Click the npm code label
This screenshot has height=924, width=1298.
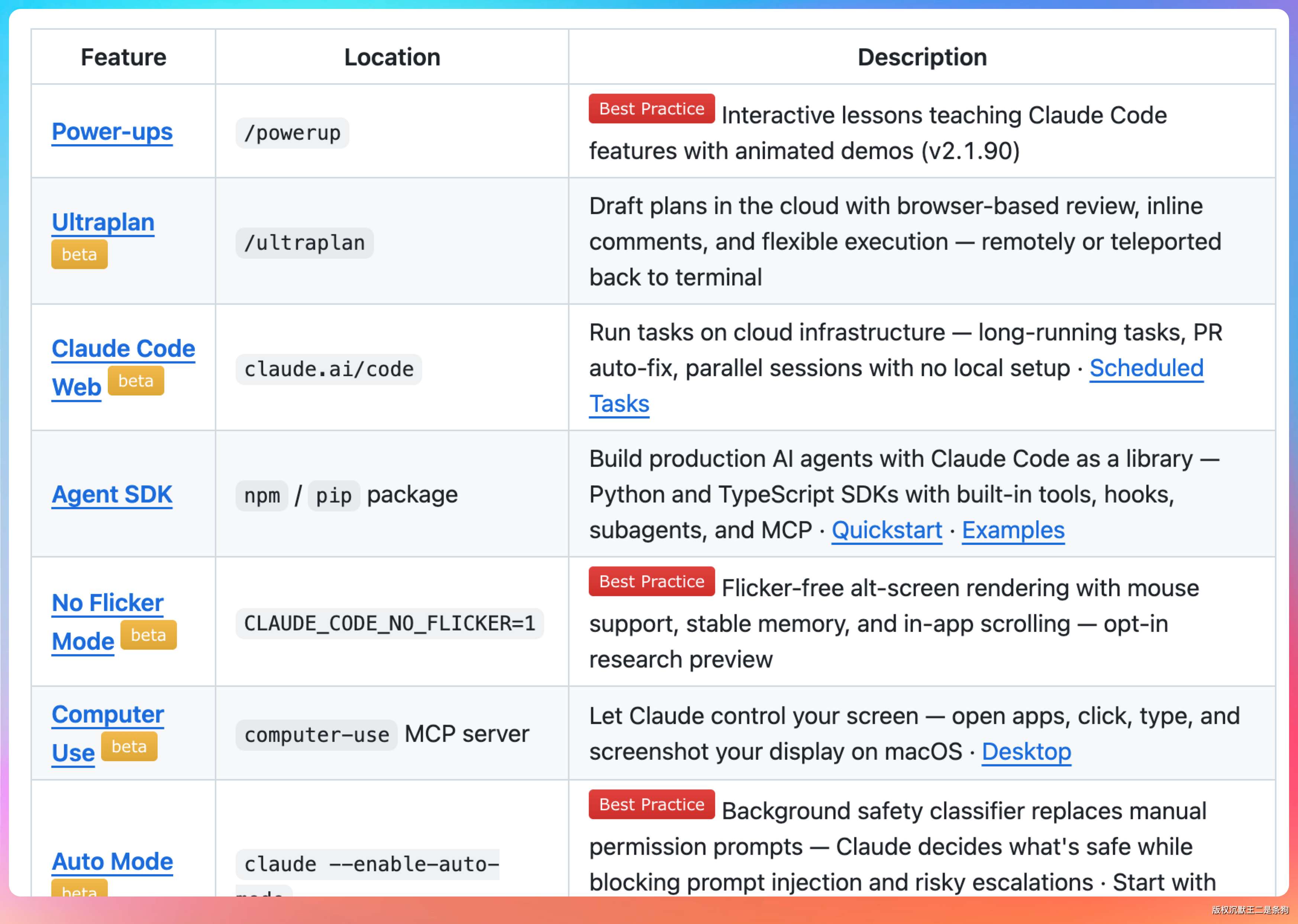coord(262,495)
